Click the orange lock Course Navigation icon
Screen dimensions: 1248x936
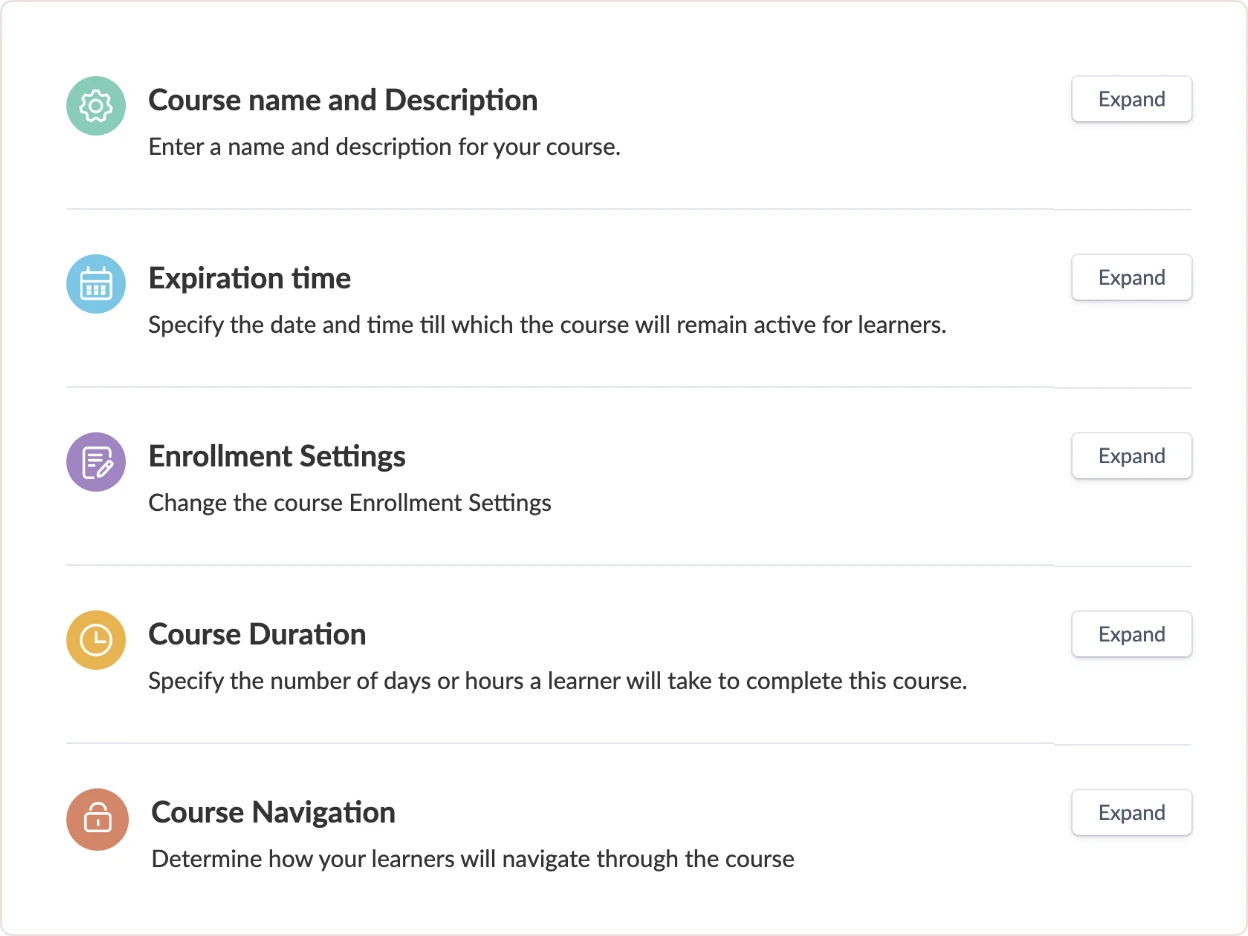pos(97,819)
